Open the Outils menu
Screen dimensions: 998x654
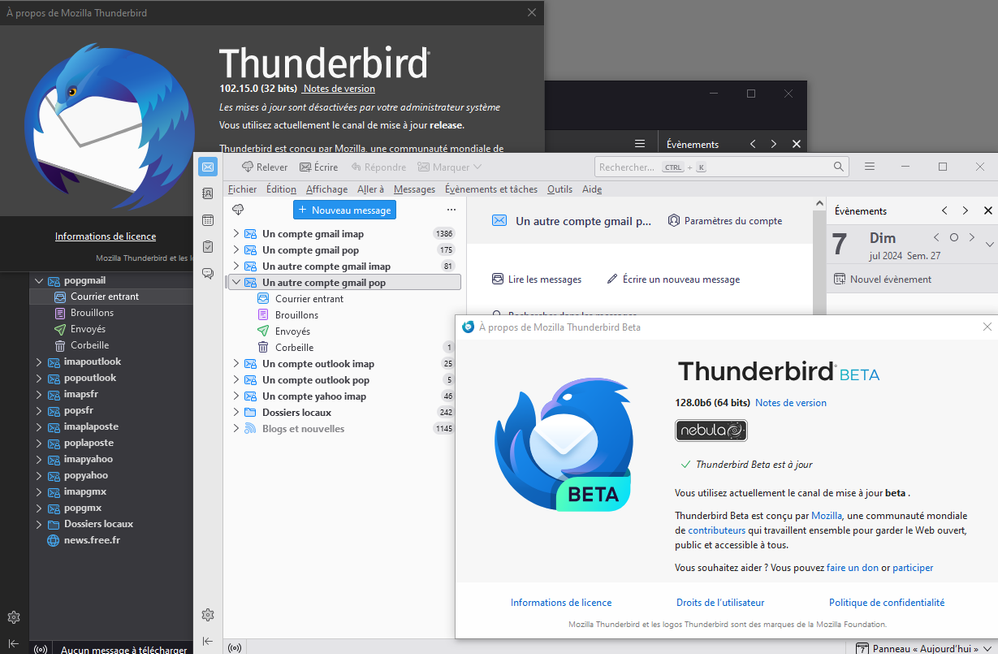560,189
